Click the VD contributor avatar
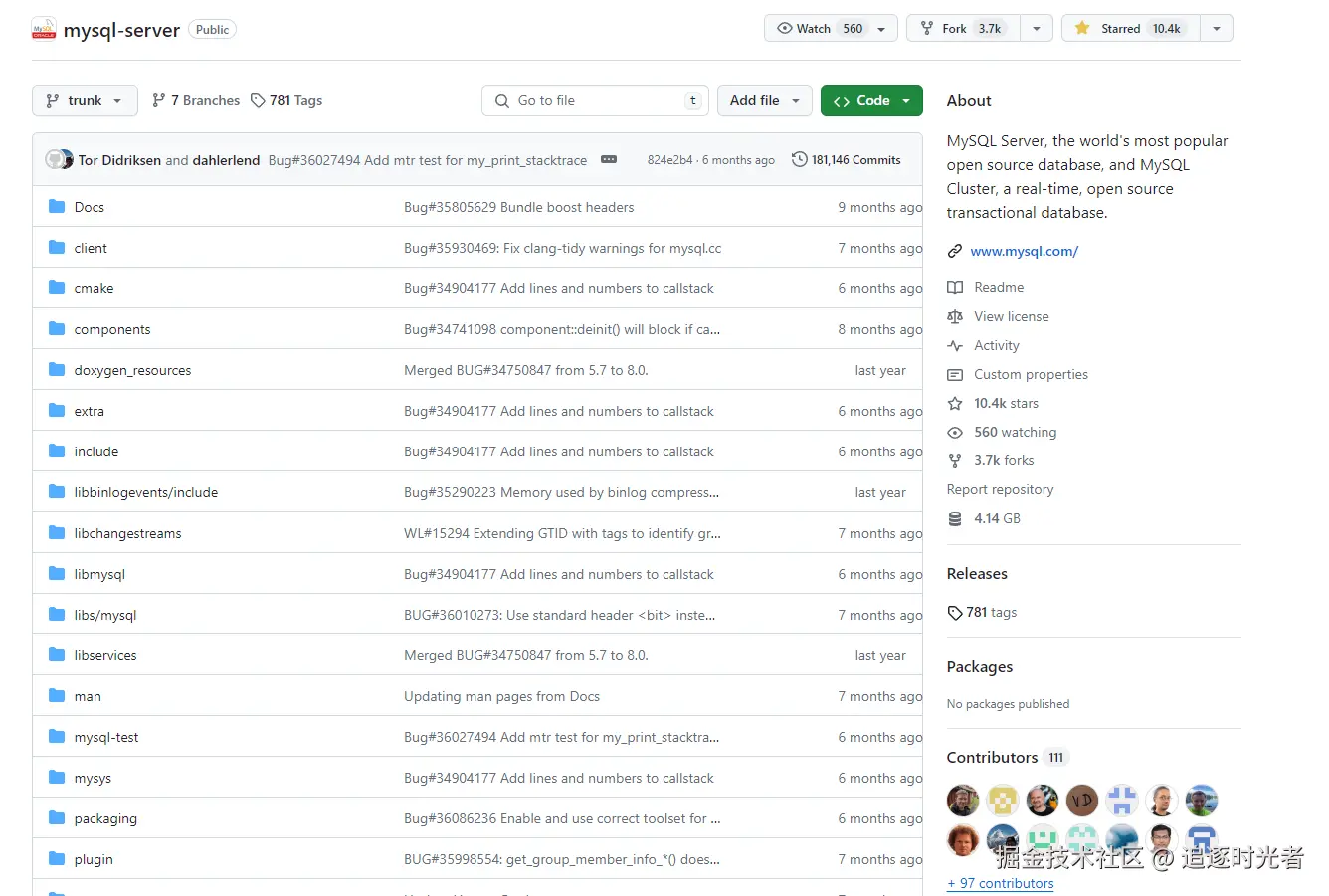This screenshot has height=896, width=1329. pyautogui.click(x=1082, y=800)
